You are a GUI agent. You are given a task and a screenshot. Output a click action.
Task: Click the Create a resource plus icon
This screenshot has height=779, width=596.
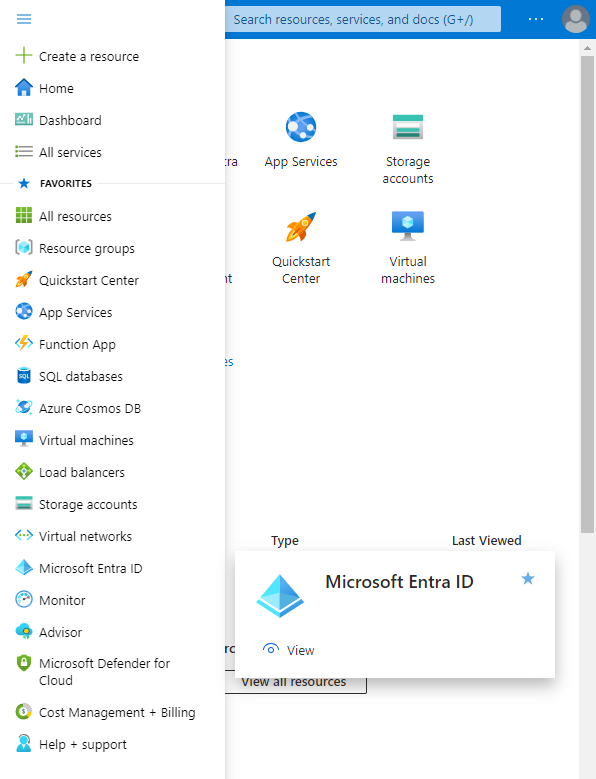[24, 56]
